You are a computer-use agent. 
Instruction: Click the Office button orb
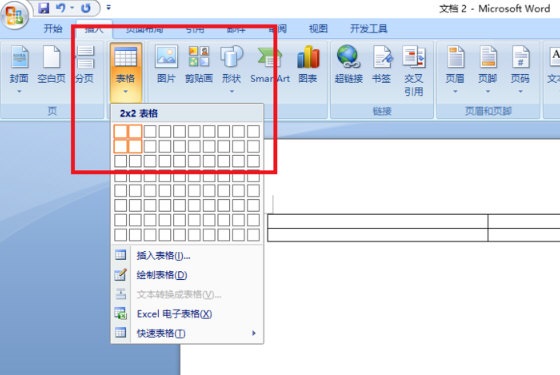pos(14,15)
